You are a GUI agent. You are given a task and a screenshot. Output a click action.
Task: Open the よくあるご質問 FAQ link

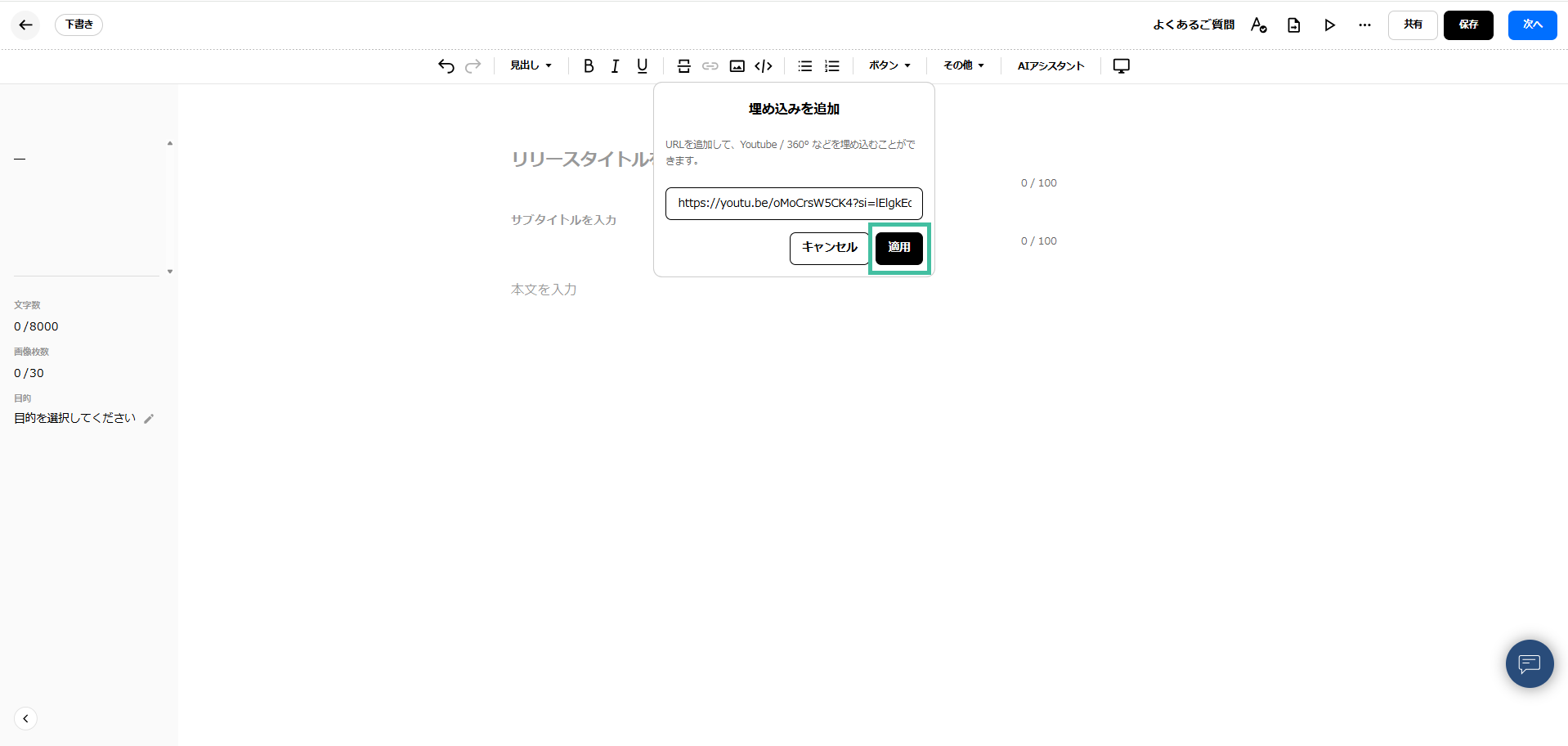(1193, 25)
